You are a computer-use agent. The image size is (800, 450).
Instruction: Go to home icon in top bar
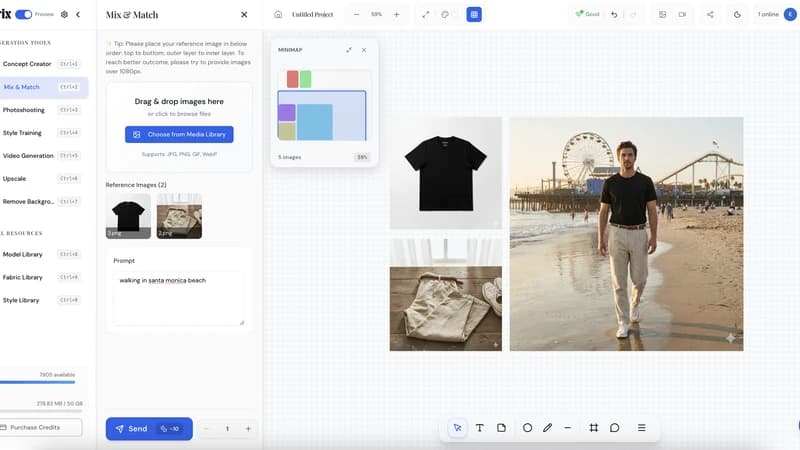point(278,14)
